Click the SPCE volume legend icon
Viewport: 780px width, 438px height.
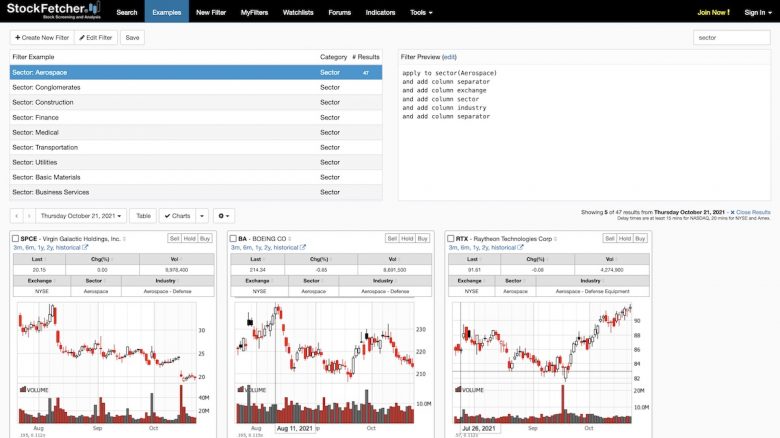[x=22, y=389]
